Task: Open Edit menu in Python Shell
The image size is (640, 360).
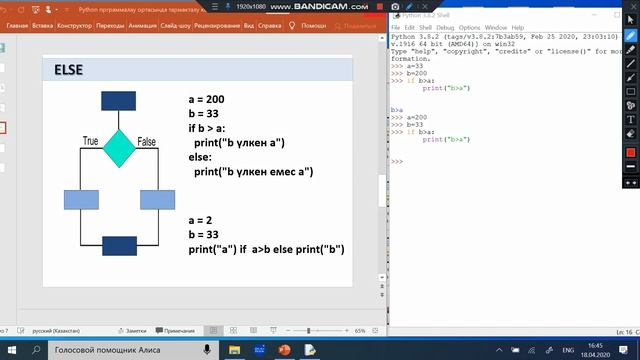Action: [409, 28]
